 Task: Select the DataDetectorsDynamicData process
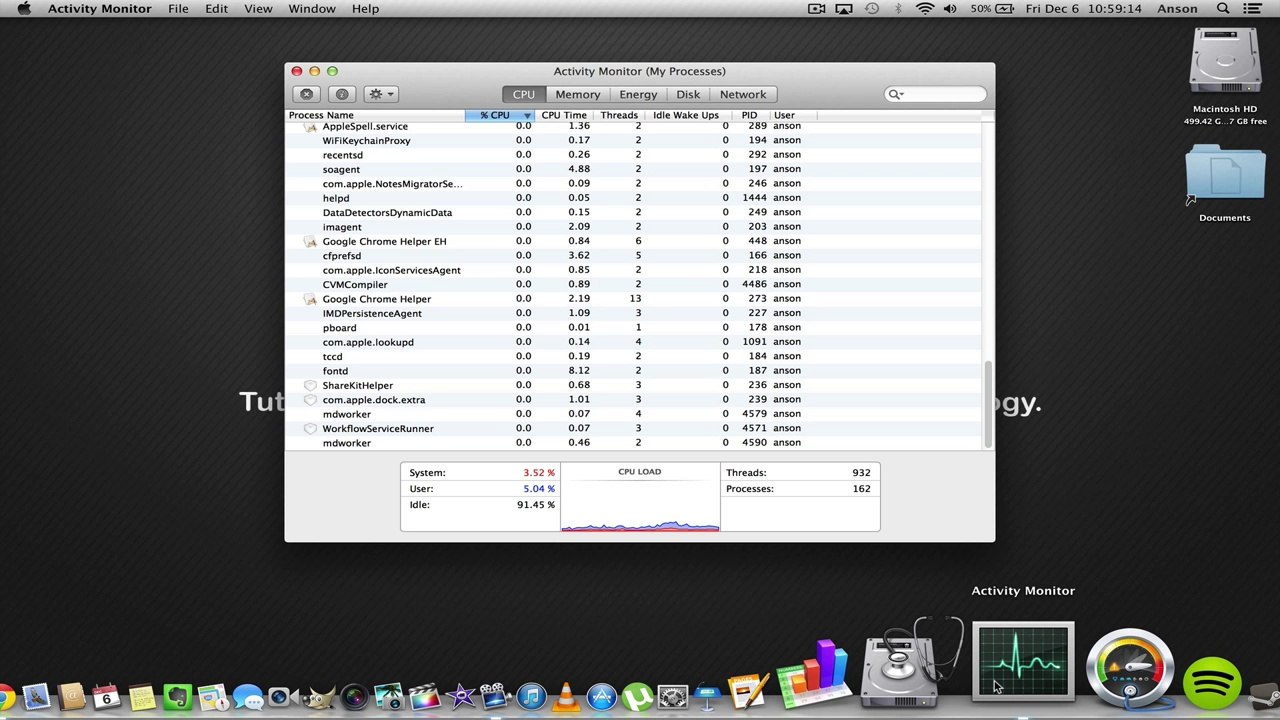[x=634, y=212]
